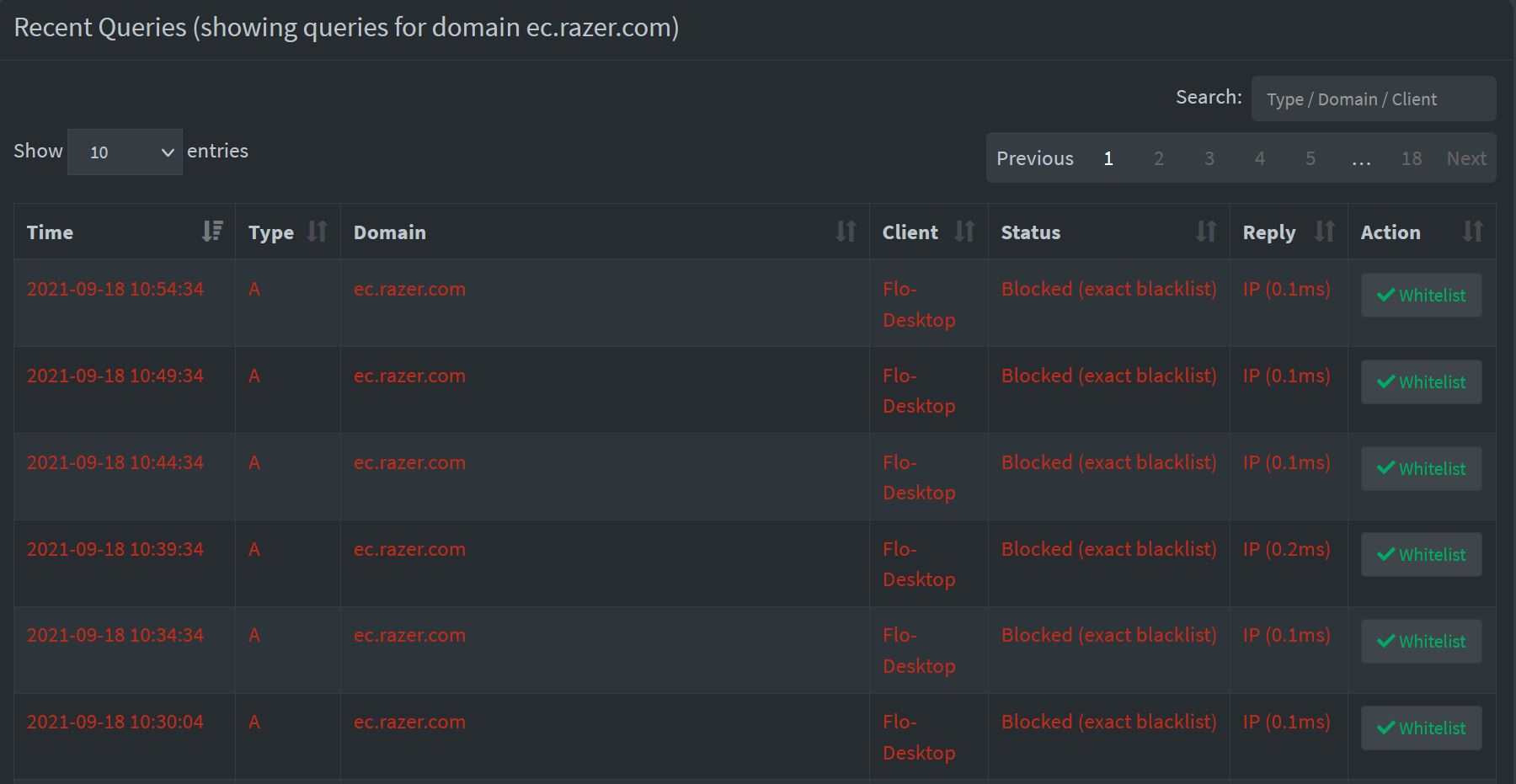Click the Reply column header label
Viewport: 1516px width, 784px height.
click(1269, 232)
